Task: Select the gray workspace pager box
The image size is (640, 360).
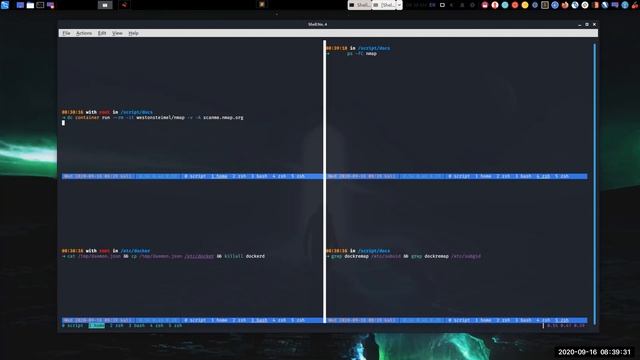Action: [x=105, y=5]
